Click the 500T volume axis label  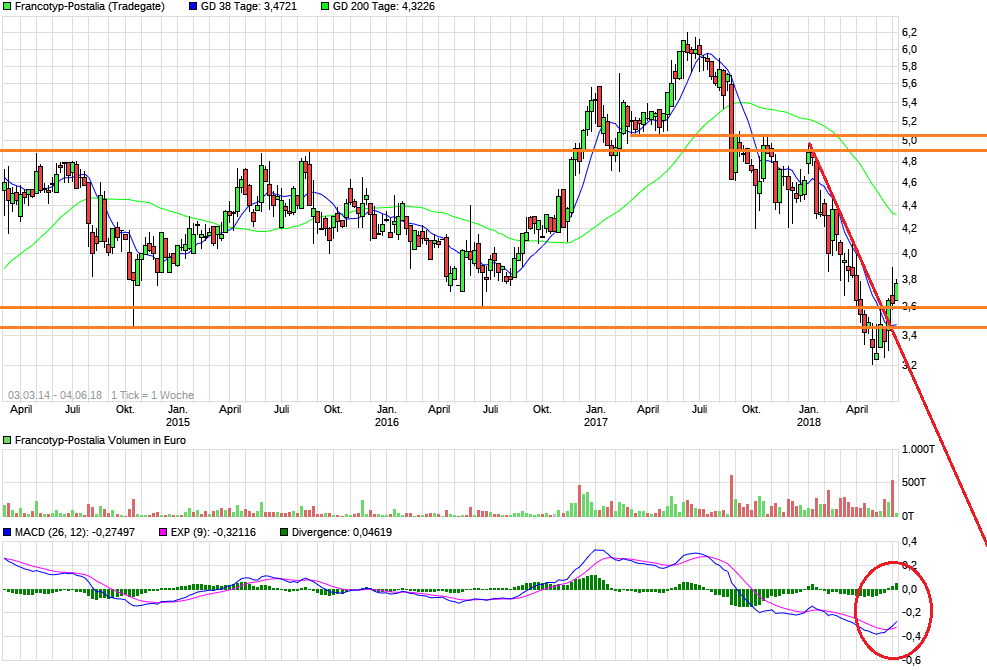[914, 482]
